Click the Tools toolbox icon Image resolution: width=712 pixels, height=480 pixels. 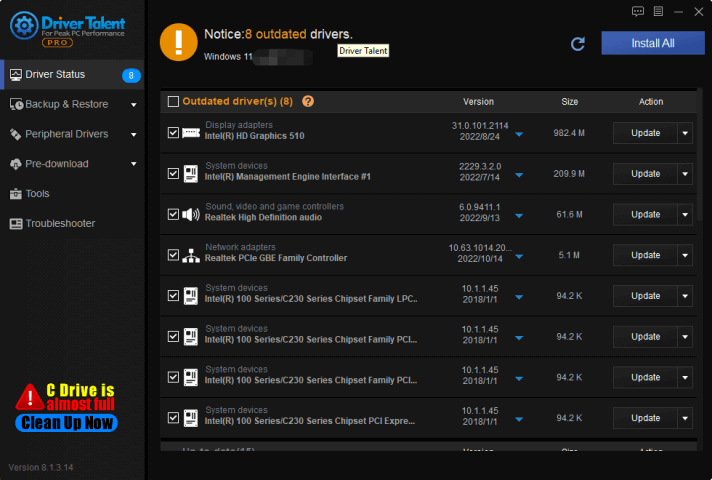[15, 194]
